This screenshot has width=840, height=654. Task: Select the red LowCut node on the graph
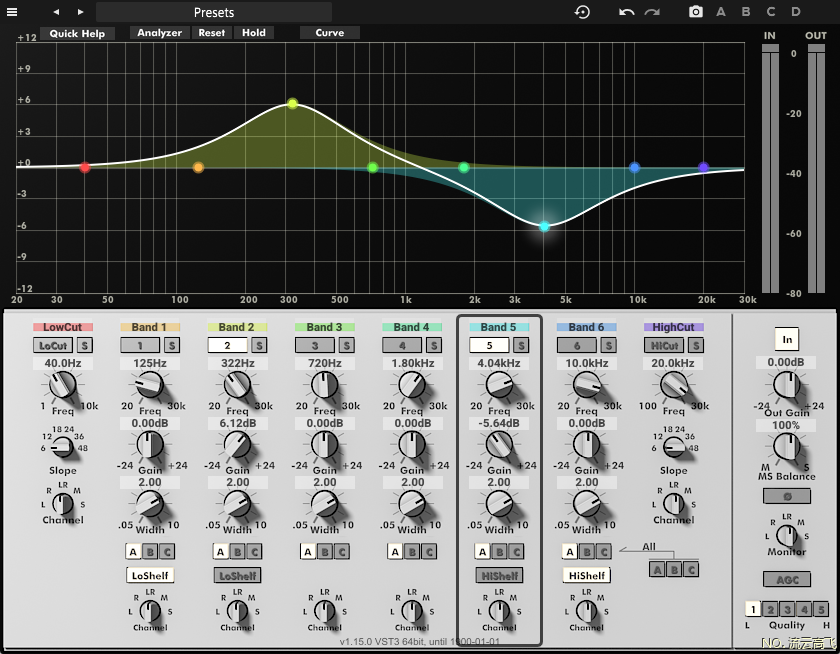(85, 168)
